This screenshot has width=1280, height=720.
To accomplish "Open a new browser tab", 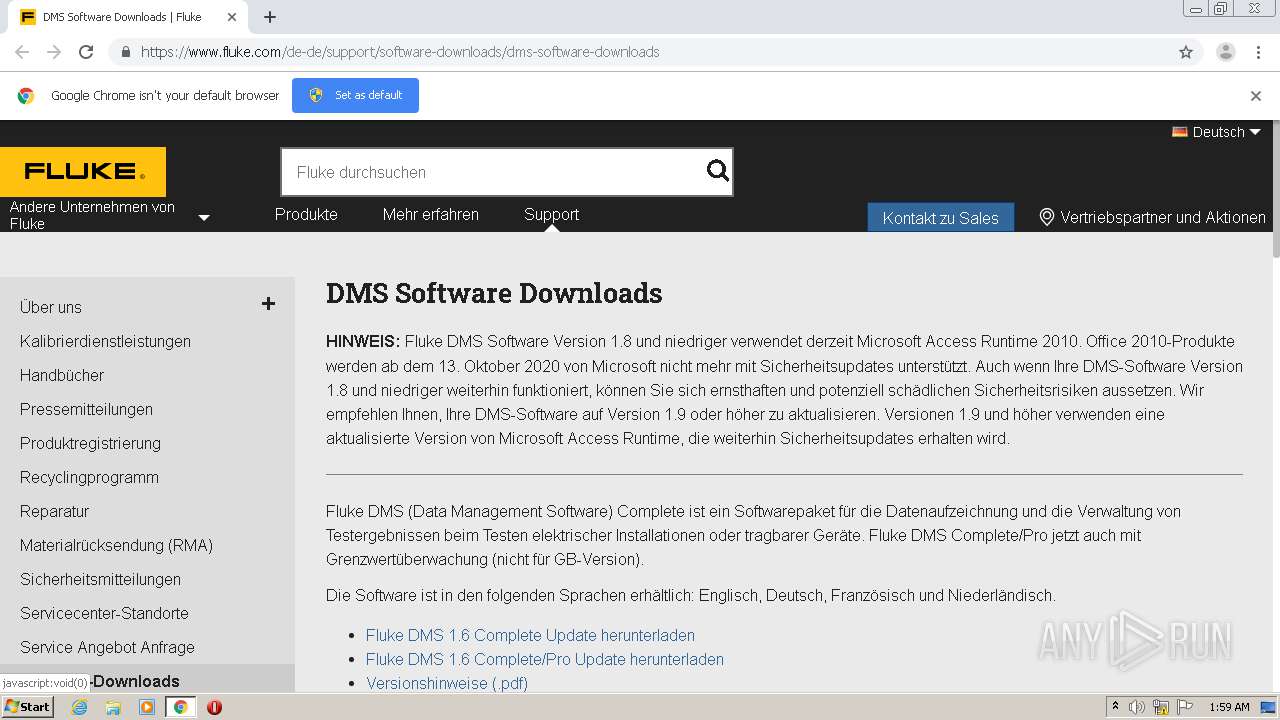I will point(270,17).
